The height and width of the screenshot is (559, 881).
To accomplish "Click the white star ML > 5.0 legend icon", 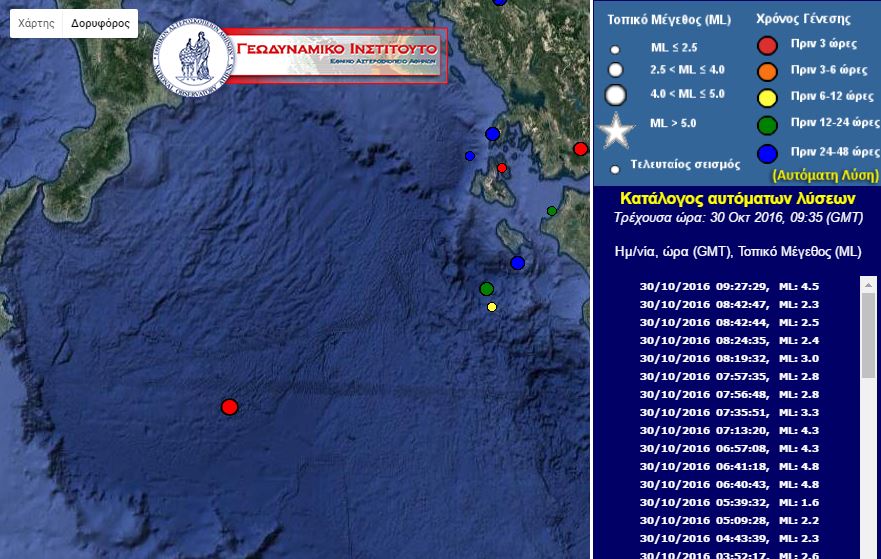I will pyautogui.click(x=616, y=131).
